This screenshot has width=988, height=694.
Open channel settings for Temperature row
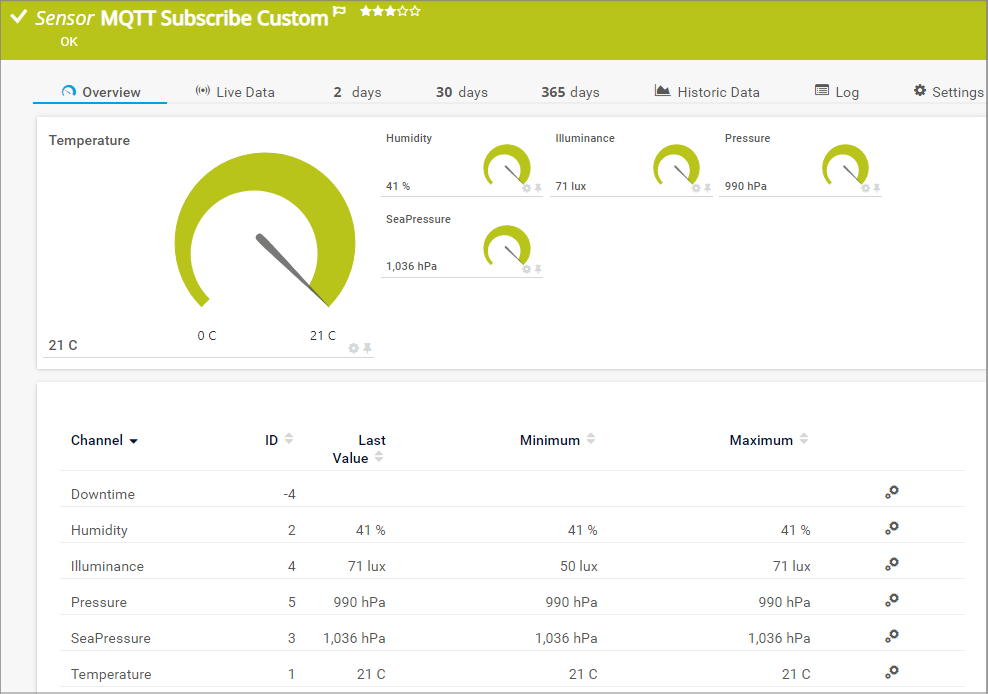(x=892, y=672)
